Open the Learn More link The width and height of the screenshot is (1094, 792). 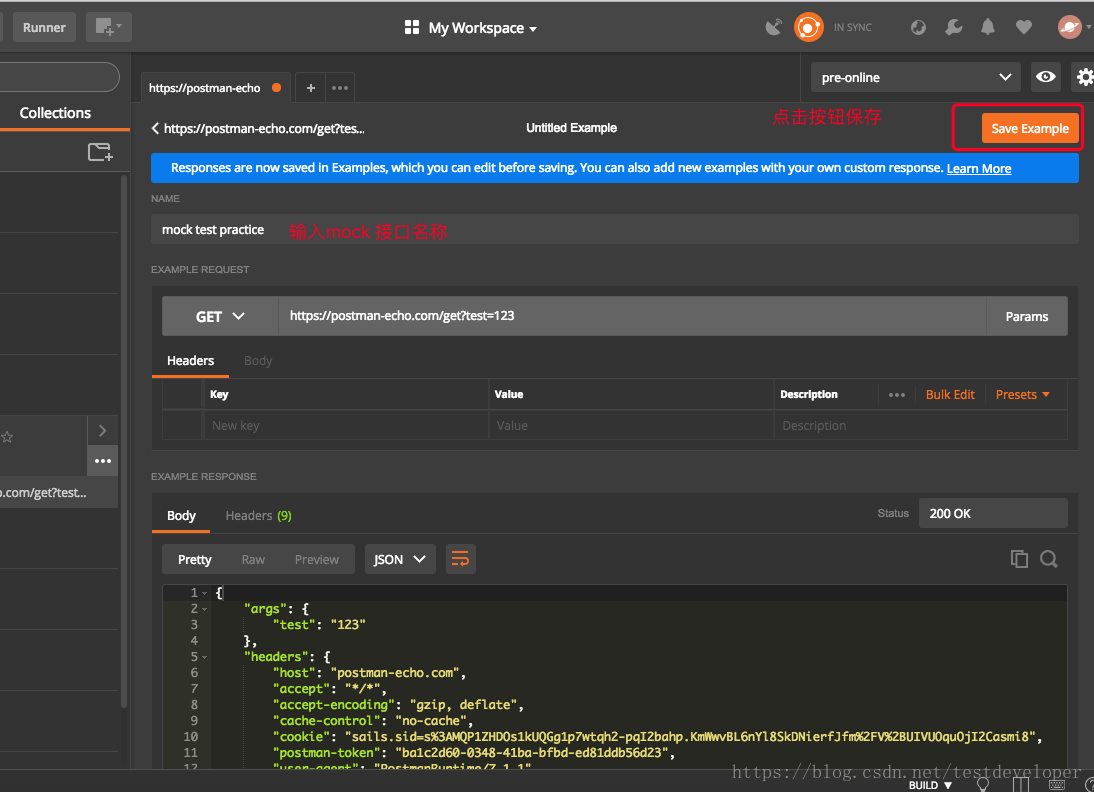978,168
